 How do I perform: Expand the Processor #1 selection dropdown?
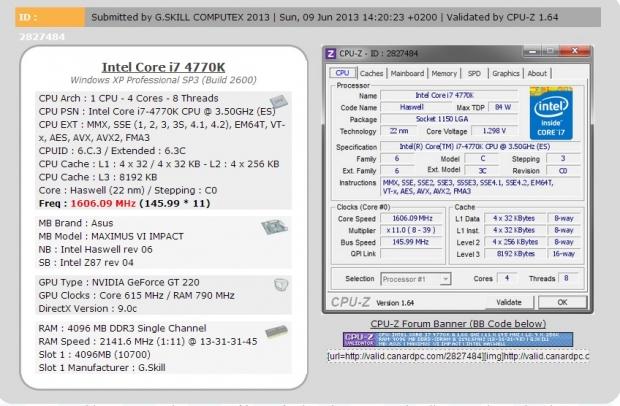pyautogui.click(x=445, y=279)
